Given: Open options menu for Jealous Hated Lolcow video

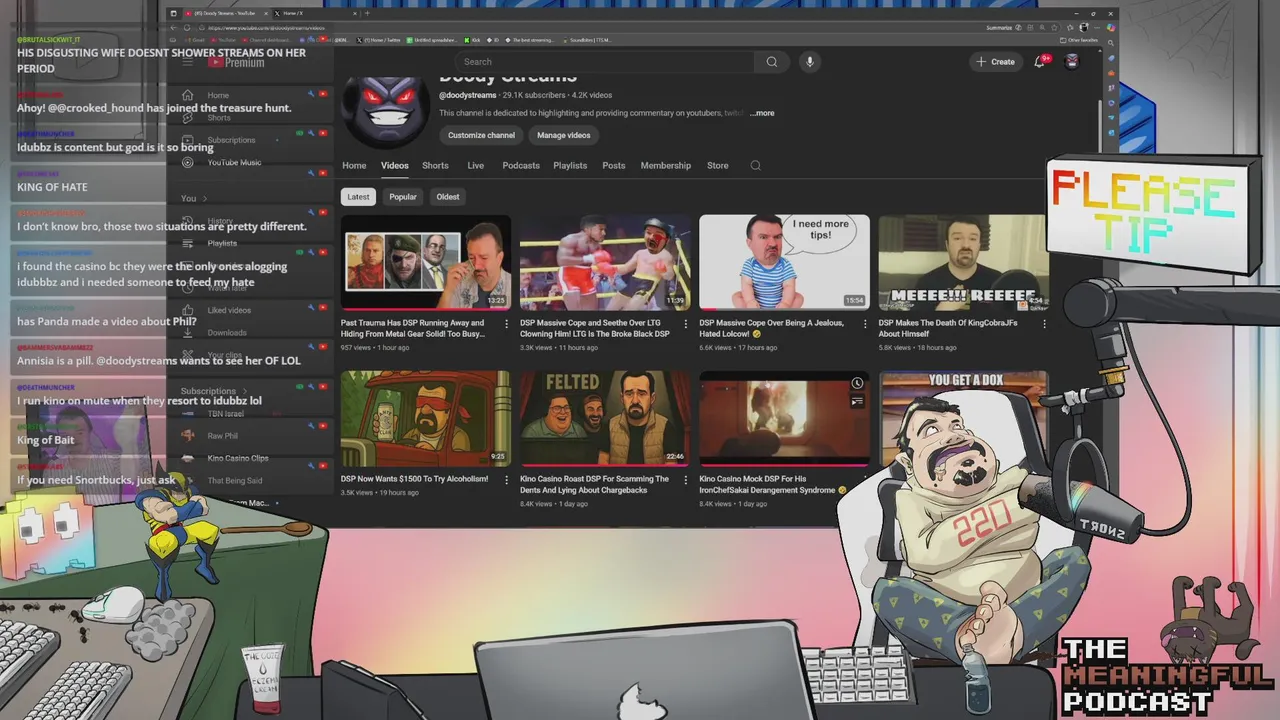Looking at the screenshot, I should click(x=864, y=324).
